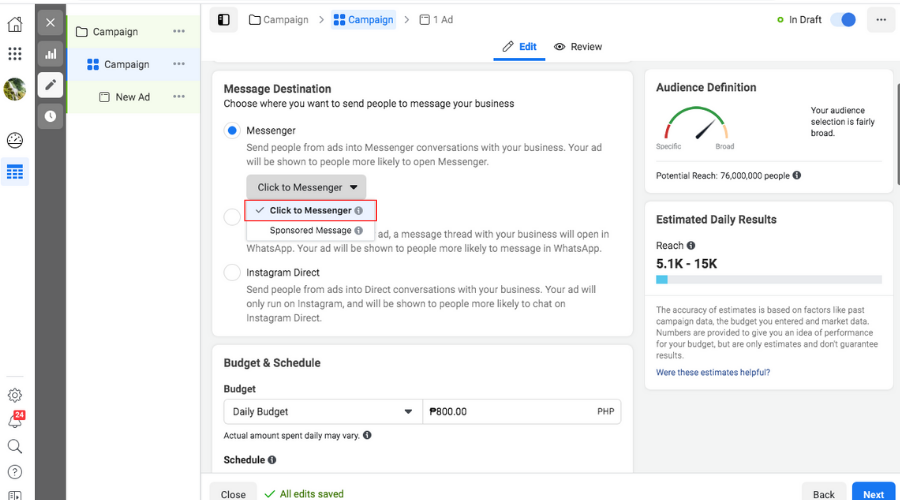This screenshot has width=900, height=500.
Task: Open the history clock icon
Action: coord(51,117)
